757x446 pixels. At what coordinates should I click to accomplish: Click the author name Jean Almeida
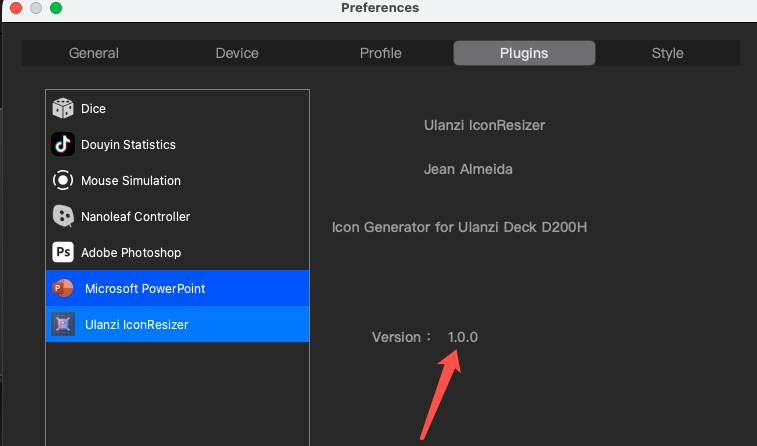[x=468, y=169]
